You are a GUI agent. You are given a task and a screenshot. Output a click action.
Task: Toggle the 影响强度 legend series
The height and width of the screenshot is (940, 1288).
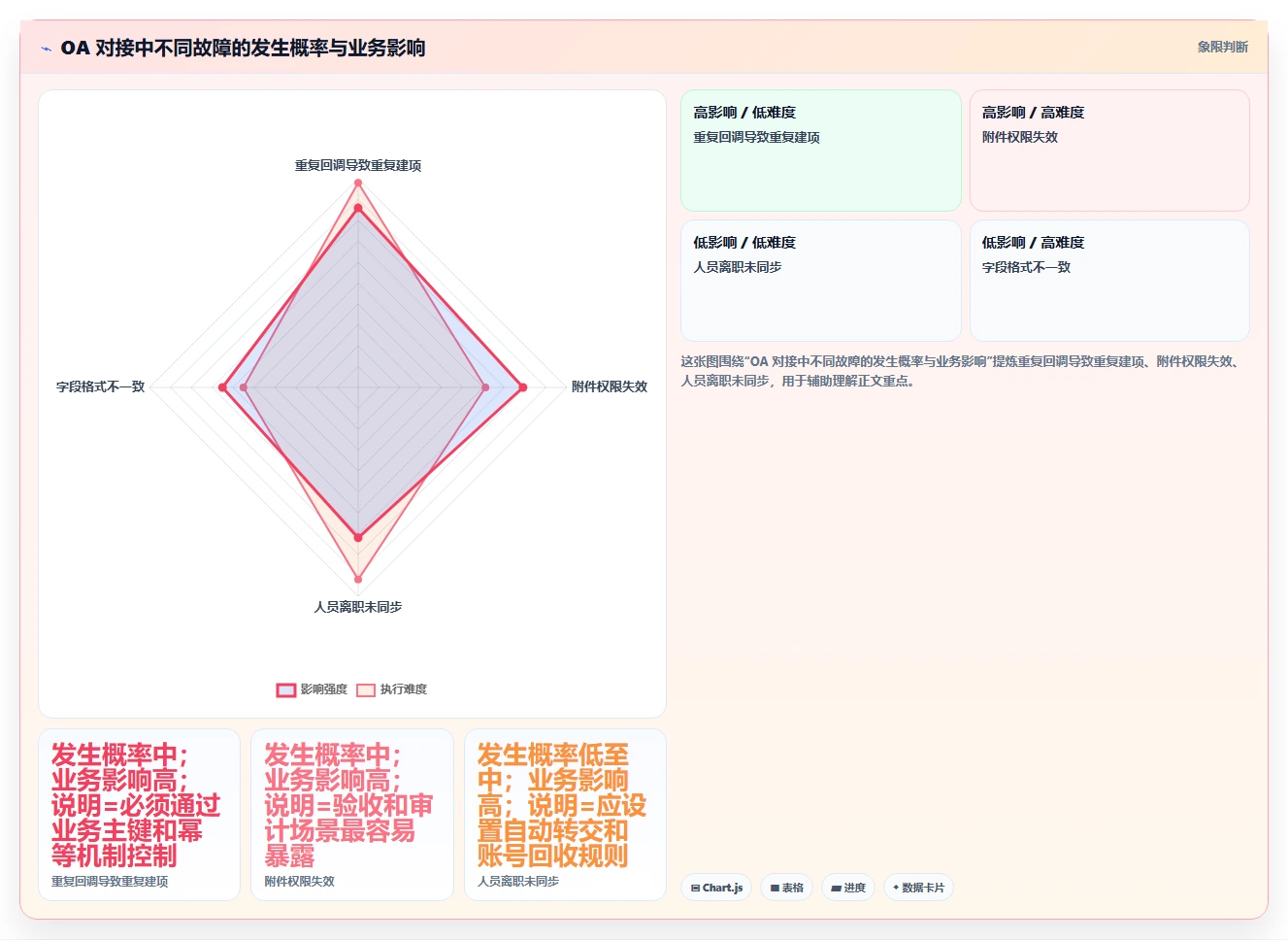pyautogui.click(x=312, y=689)
